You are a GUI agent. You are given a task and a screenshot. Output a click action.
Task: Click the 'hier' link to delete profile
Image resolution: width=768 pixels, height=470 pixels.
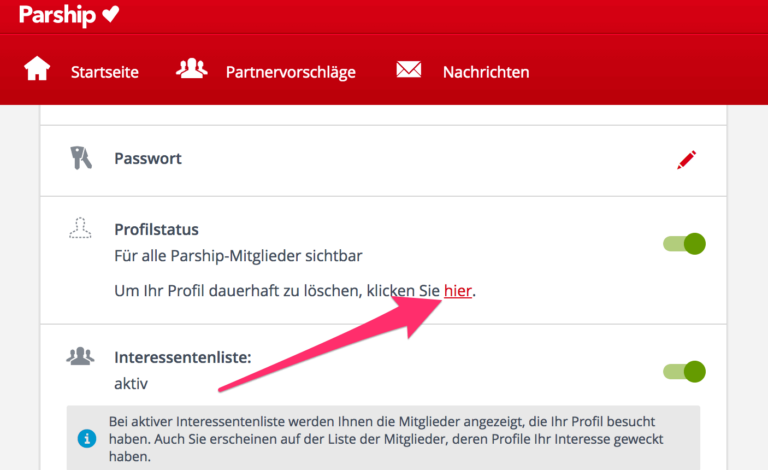pyautogui.click(x=458, y=291)
